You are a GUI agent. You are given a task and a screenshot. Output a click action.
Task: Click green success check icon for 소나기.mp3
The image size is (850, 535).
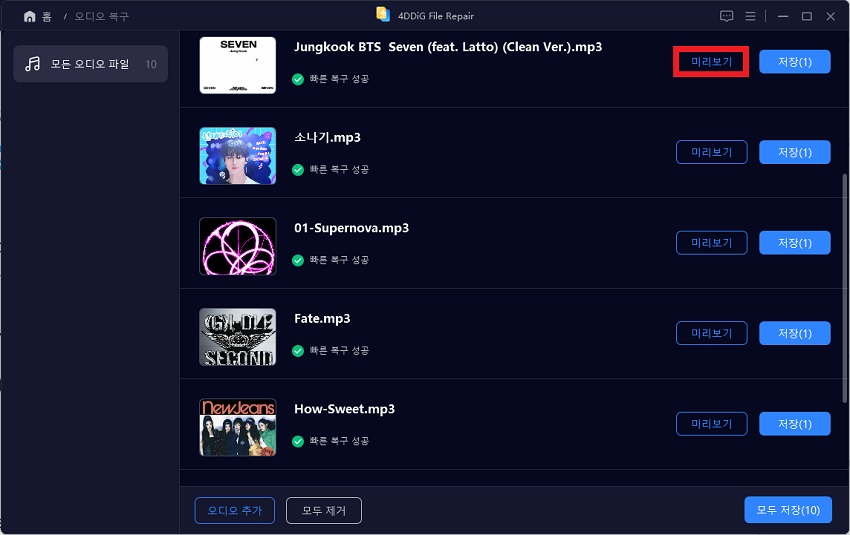click(298, 170)
